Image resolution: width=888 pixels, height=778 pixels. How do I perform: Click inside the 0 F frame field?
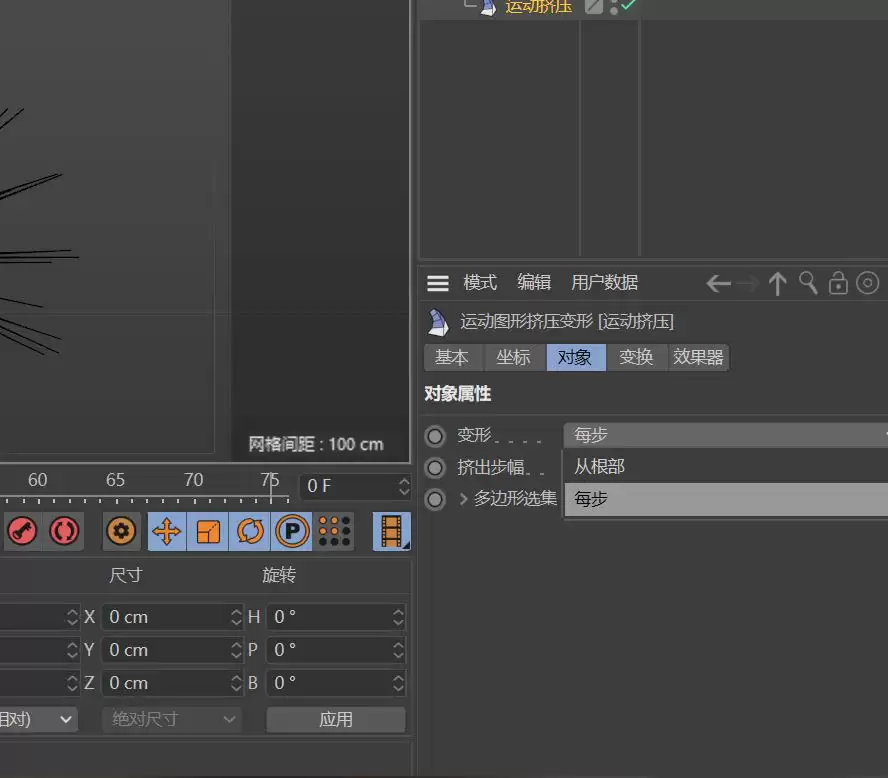point(340,486)
